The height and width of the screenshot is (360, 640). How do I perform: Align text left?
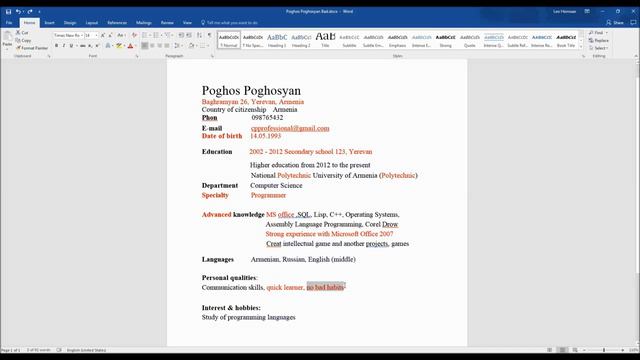click(x=144, y=46)
